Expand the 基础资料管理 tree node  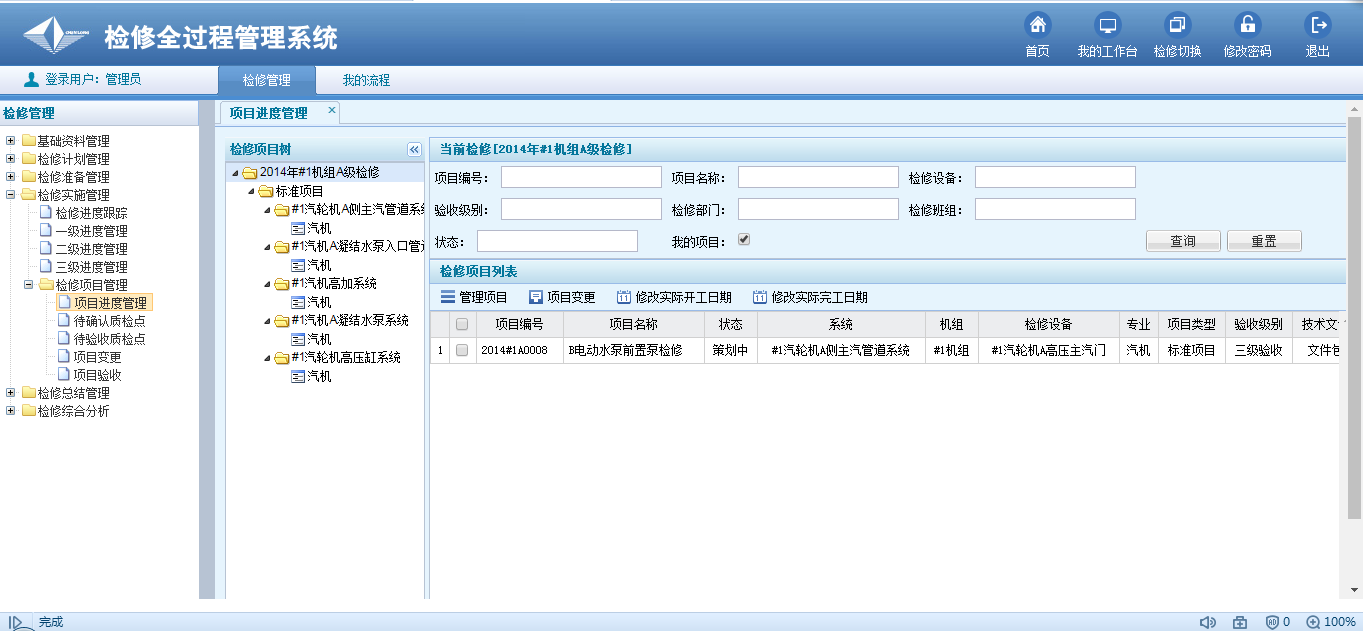[11, 141]
